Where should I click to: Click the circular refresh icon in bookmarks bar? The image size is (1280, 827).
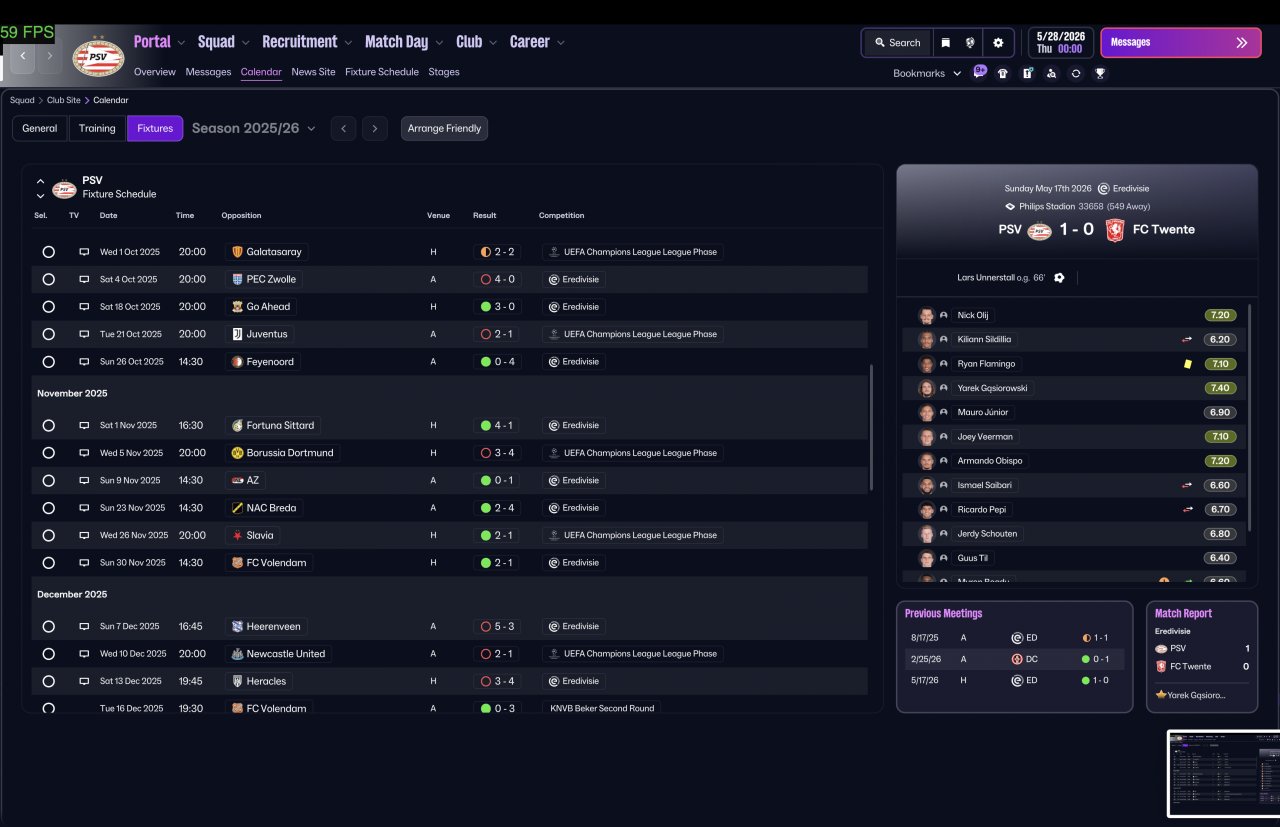(1076, 73)
